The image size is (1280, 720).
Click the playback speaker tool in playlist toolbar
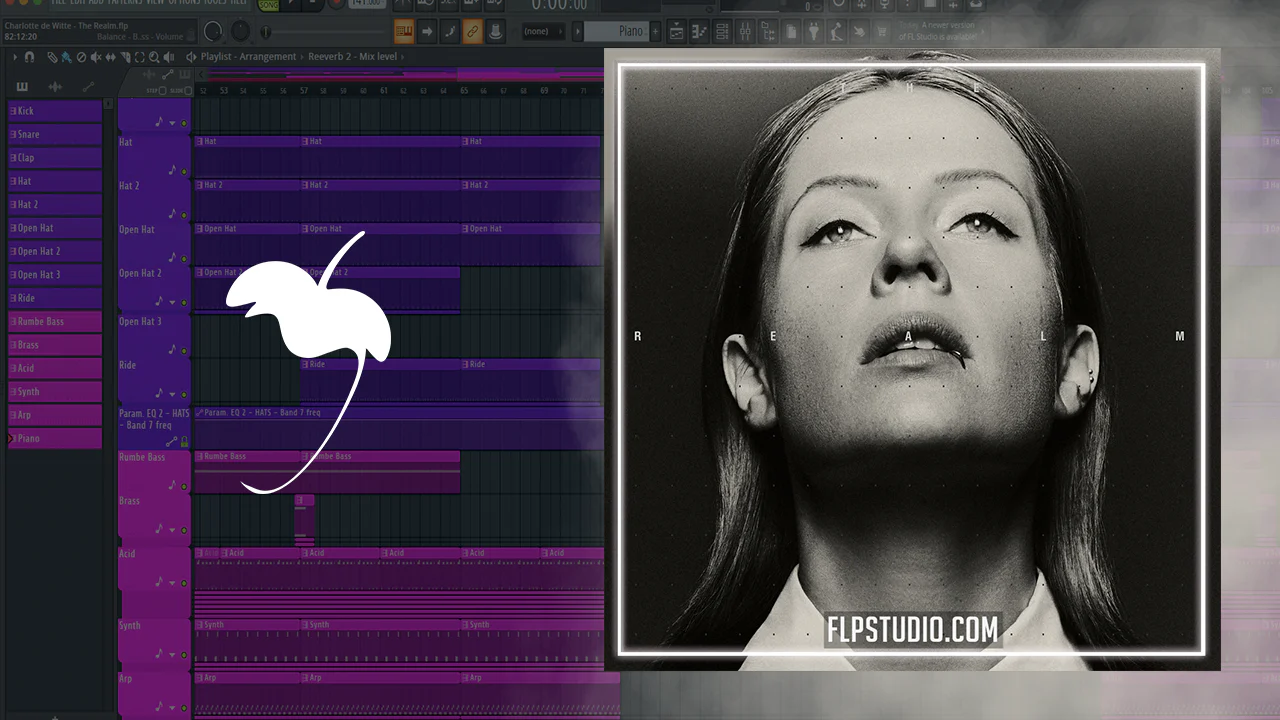167,57
